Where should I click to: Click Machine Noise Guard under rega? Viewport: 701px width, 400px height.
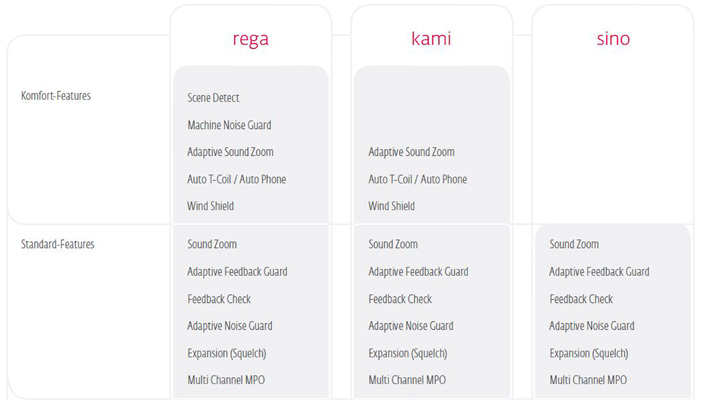229,125
